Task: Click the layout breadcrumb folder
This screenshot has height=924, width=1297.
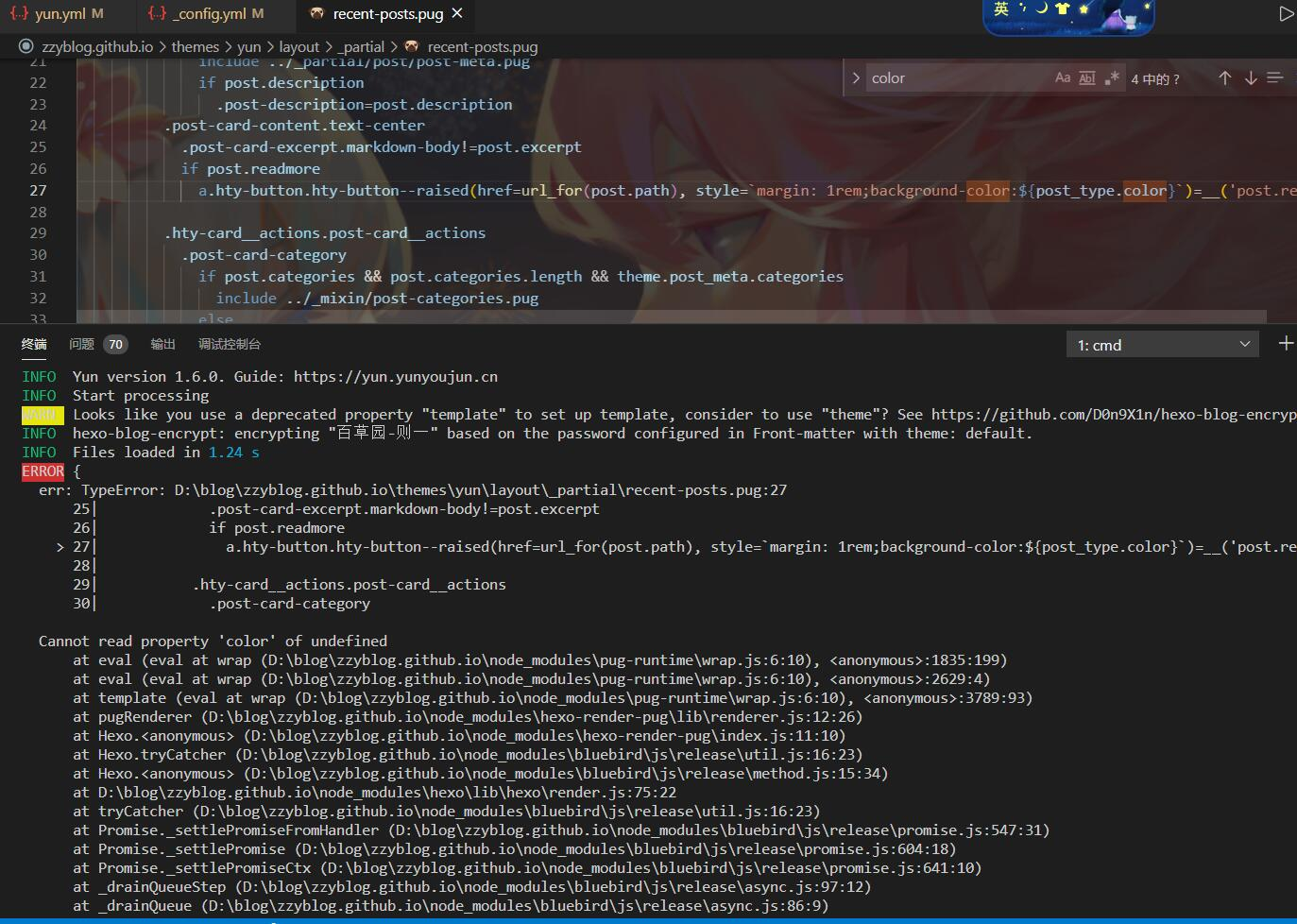Action: click(x=299, y=46)
